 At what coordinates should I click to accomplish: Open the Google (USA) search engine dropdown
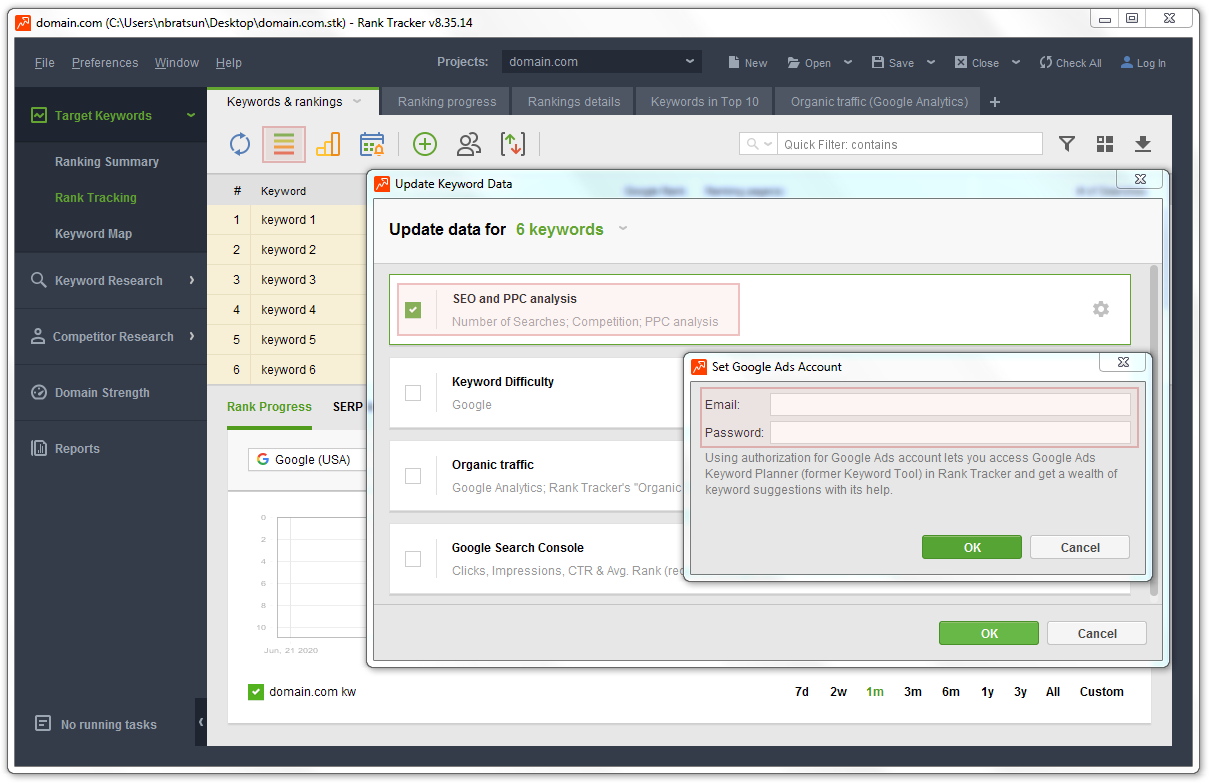coord(306,459)
